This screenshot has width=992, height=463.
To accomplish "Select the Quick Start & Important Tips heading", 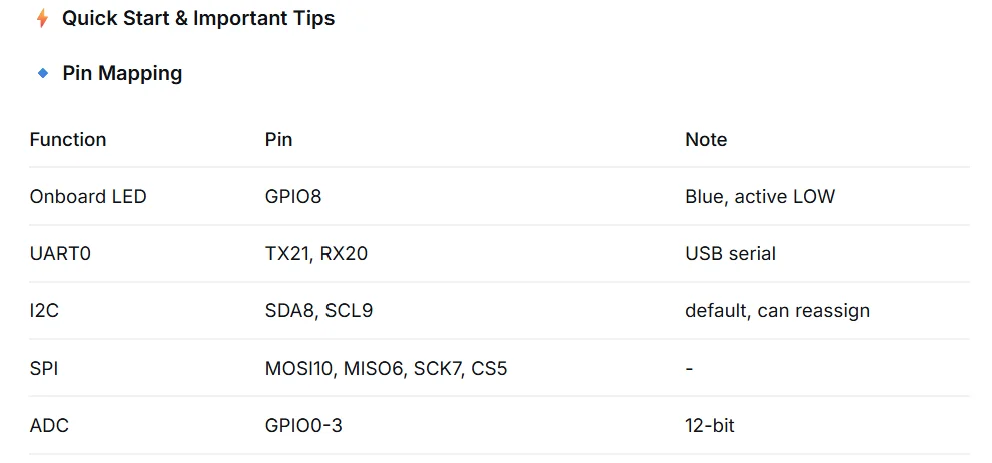I will (x=198, y=18).
